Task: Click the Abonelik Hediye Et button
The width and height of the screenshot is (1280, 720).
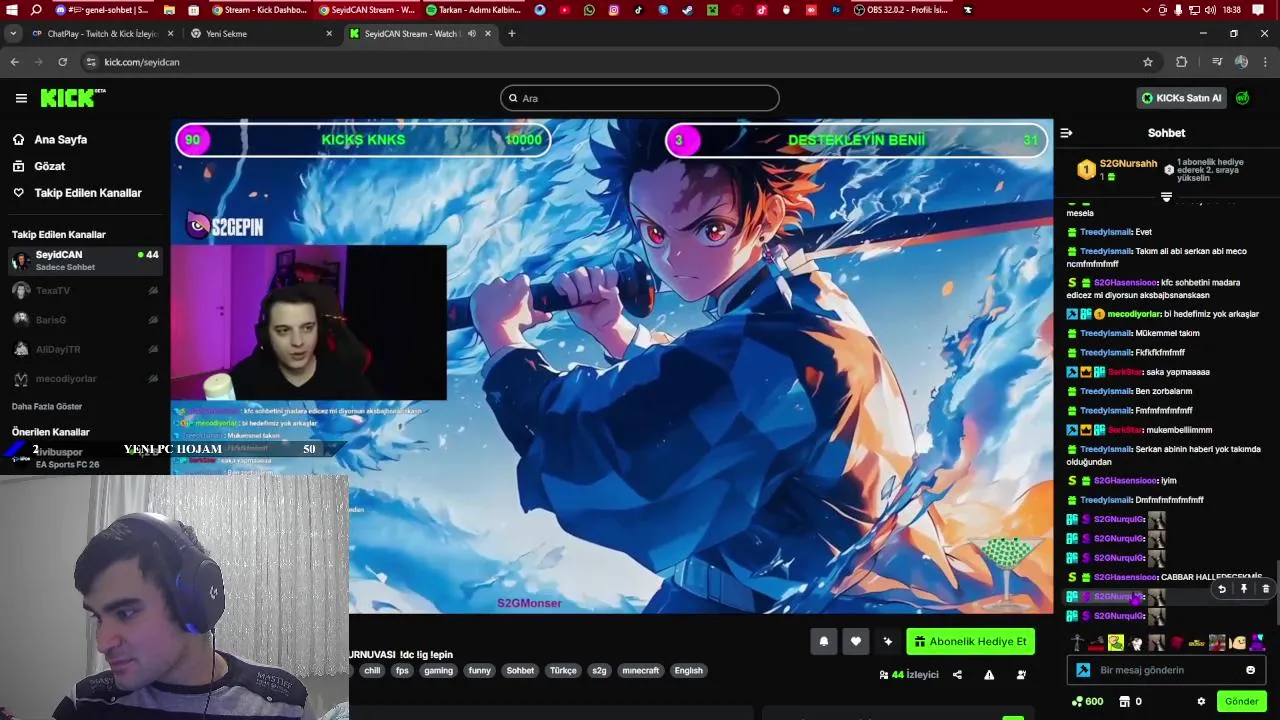Action: tap(970, 642)
